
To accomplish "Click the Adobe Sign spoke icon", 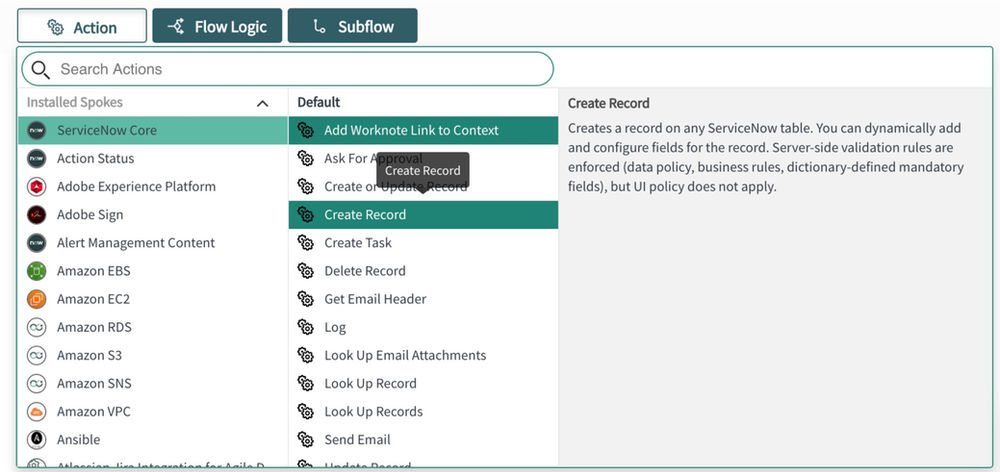I will pyautogui.click(x=36, y=214).
